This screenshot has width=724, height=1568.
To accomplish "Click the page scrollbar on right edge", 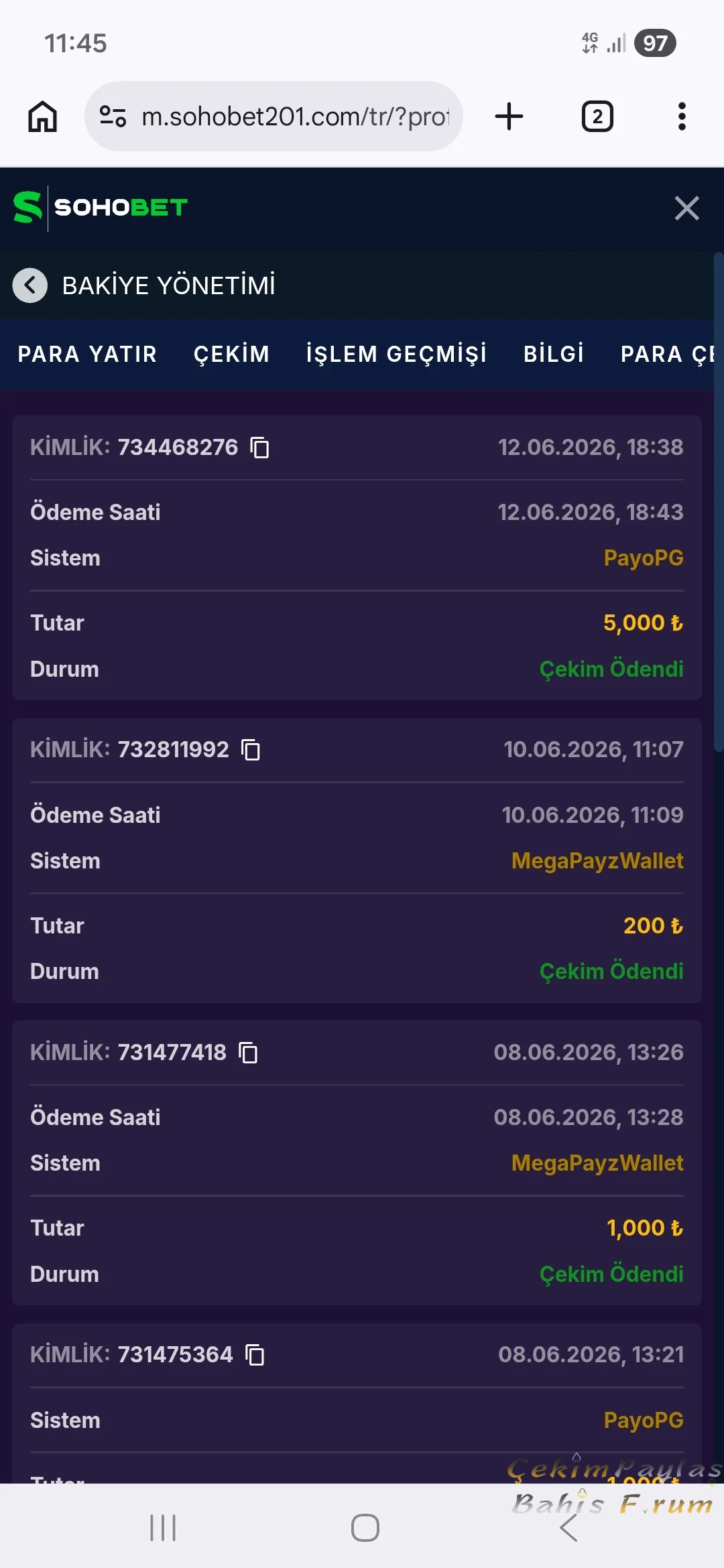I will 719,503.
